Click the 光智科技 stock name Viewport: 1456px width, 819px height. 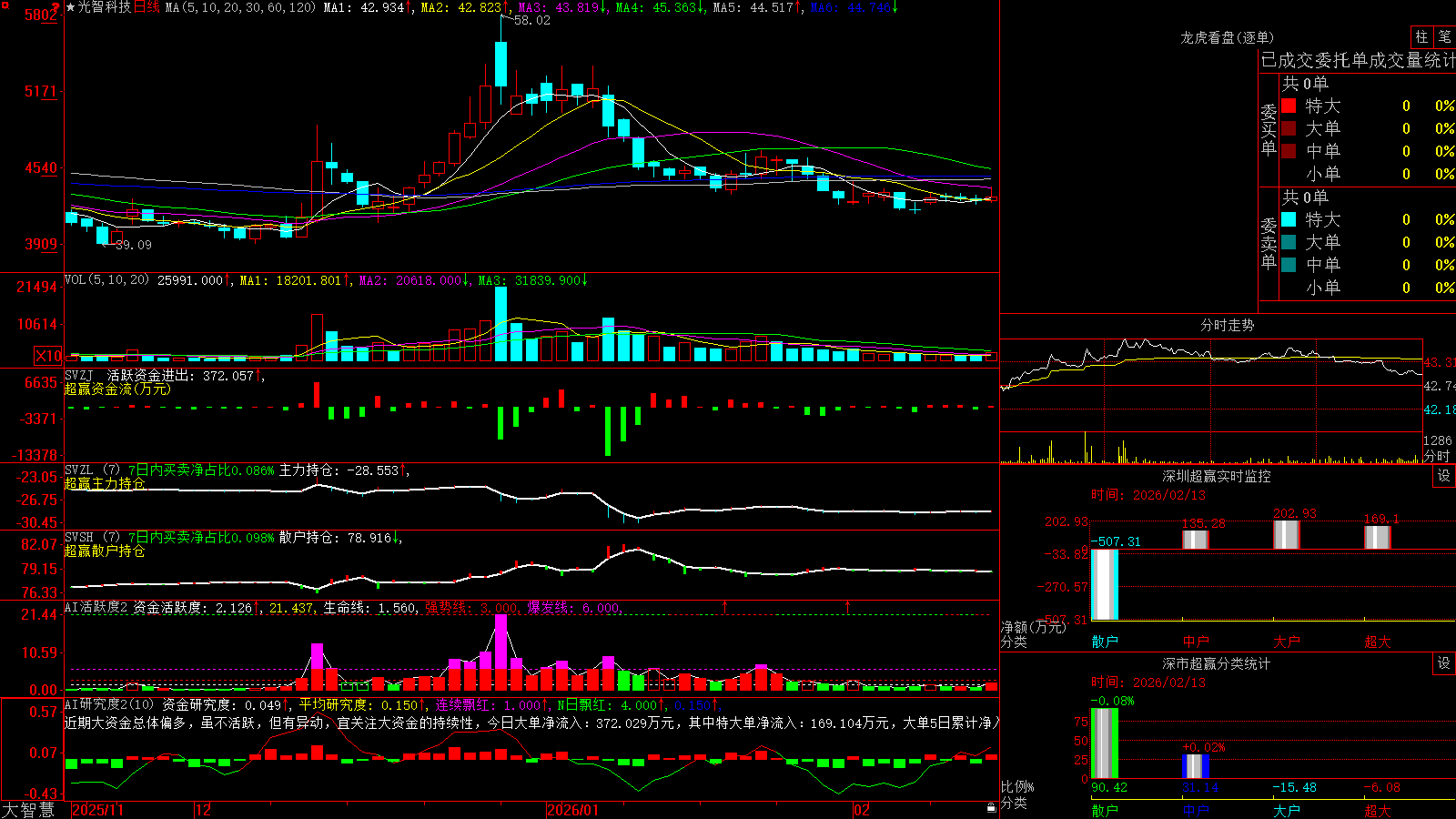(105, 7)
